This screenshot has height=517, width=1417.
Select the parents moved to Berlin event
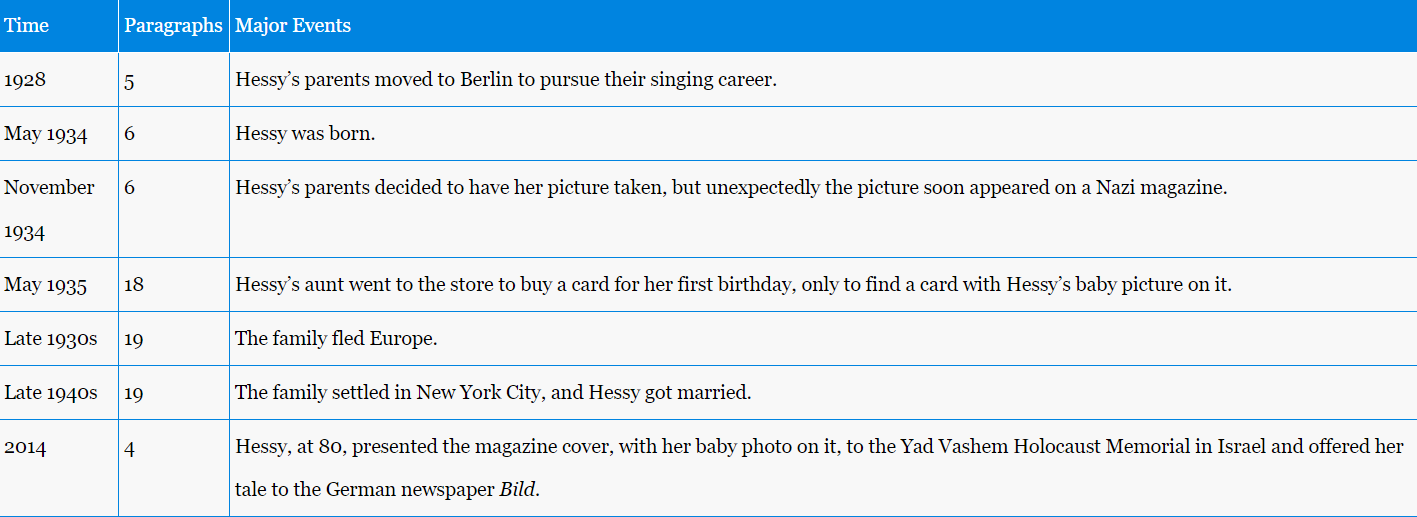(x=506, y=80)
